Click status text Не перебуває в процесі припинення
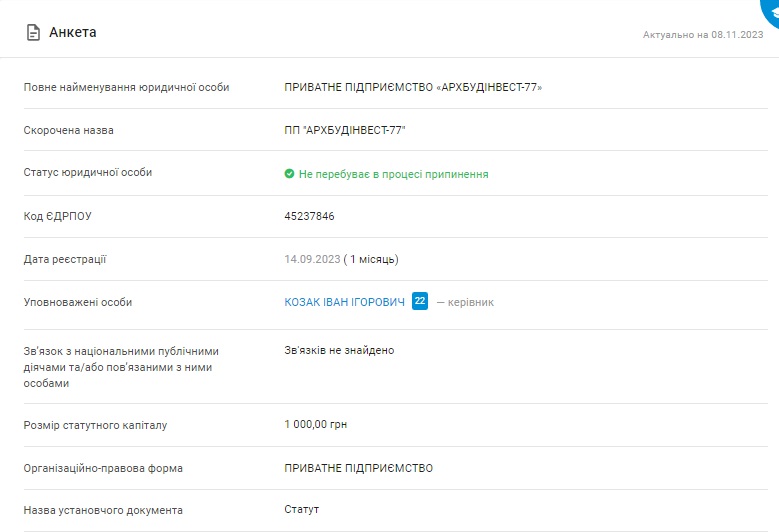 pos(393,174)
